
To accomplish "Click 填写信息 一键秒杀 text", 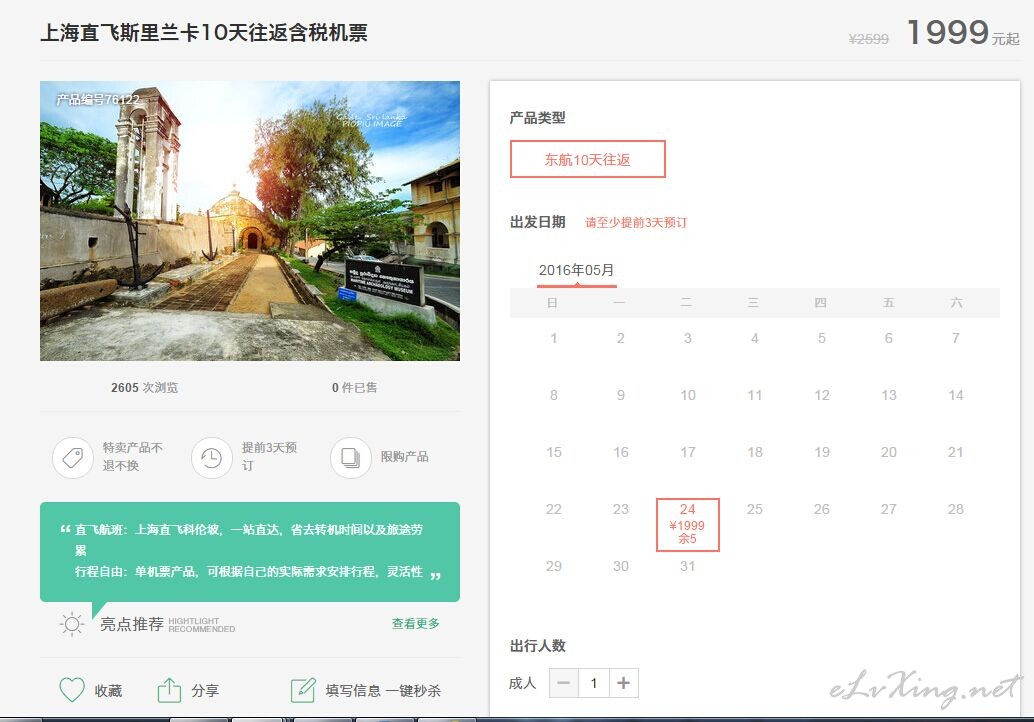I will coord(383,690).
